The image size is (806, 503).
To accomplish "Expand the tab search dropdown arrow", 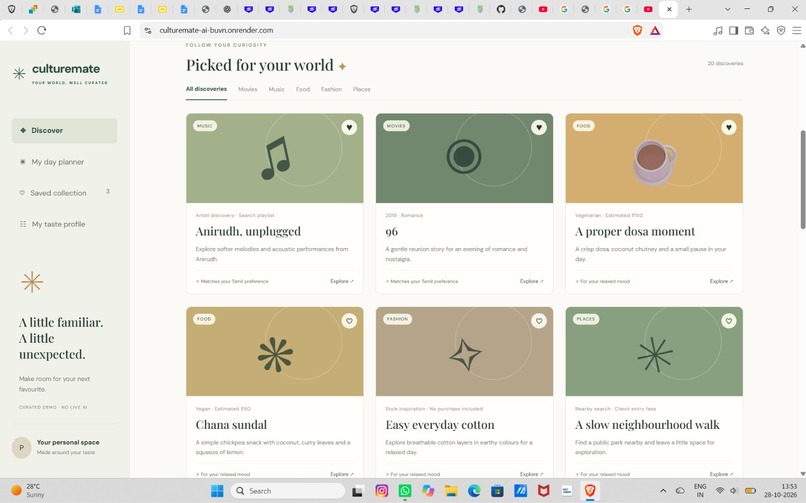I will 727,9.
